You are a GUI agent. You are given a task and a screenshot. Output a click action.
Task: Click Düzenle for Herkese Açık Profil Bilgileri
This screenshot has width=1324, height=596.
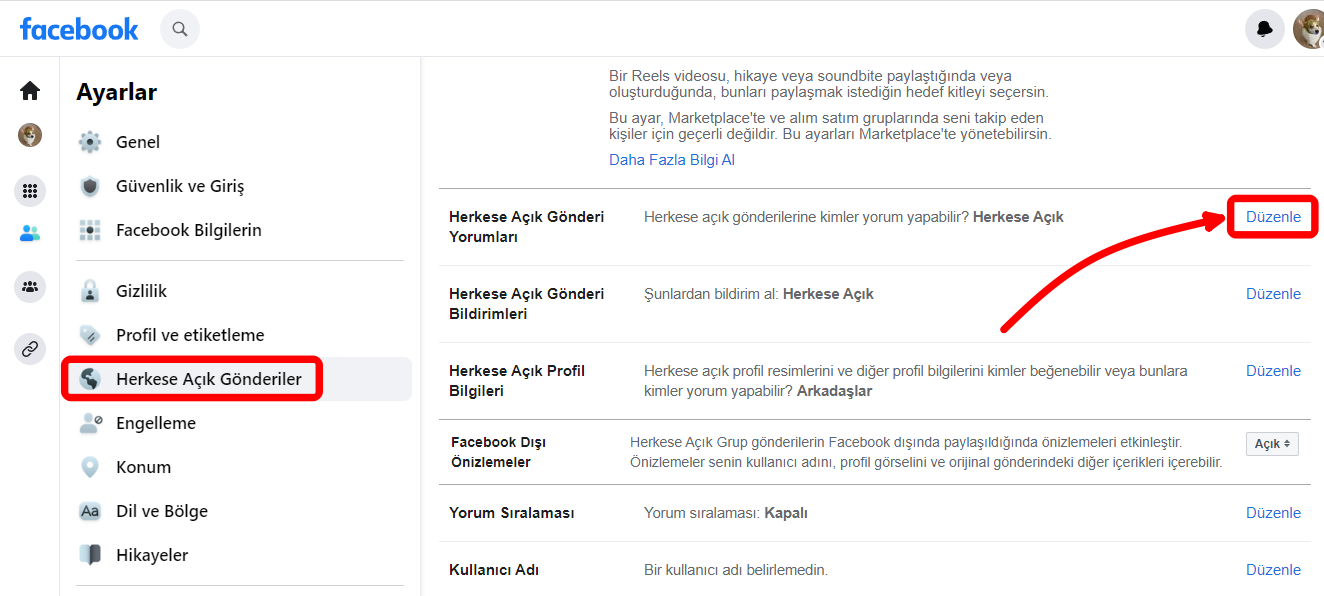pyautogui.click(x=1273, y=371)
